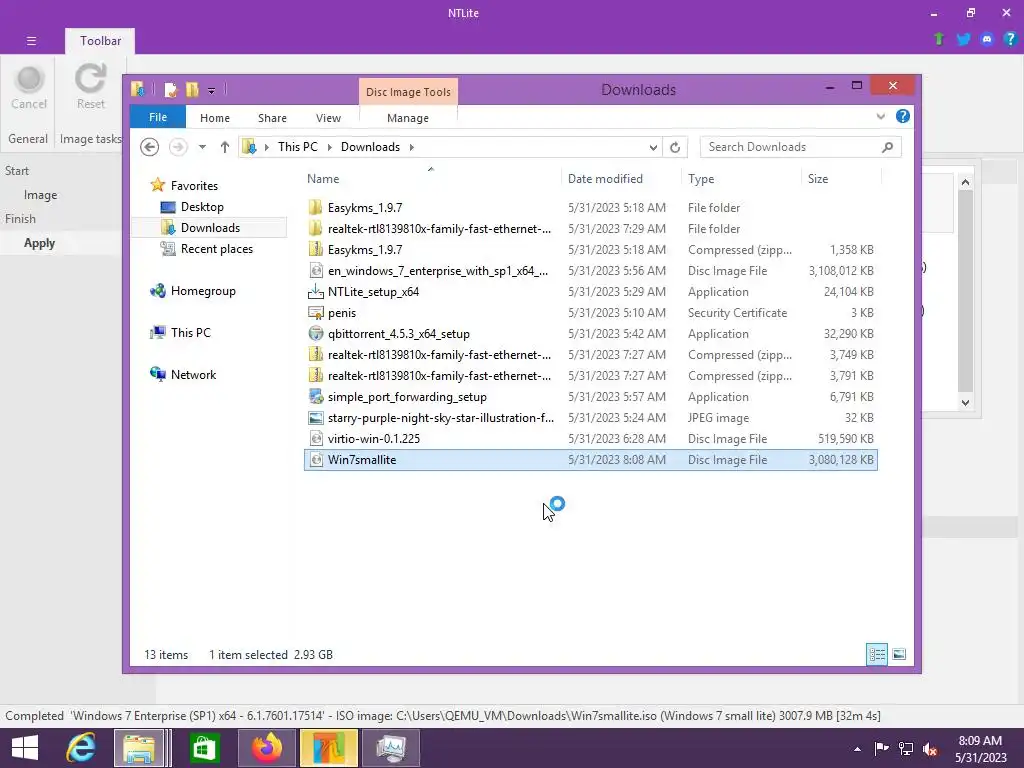1024x768 pixels.
Task: Click the Apply item in NTLite sidebar
Action: (x=39, y=243)
